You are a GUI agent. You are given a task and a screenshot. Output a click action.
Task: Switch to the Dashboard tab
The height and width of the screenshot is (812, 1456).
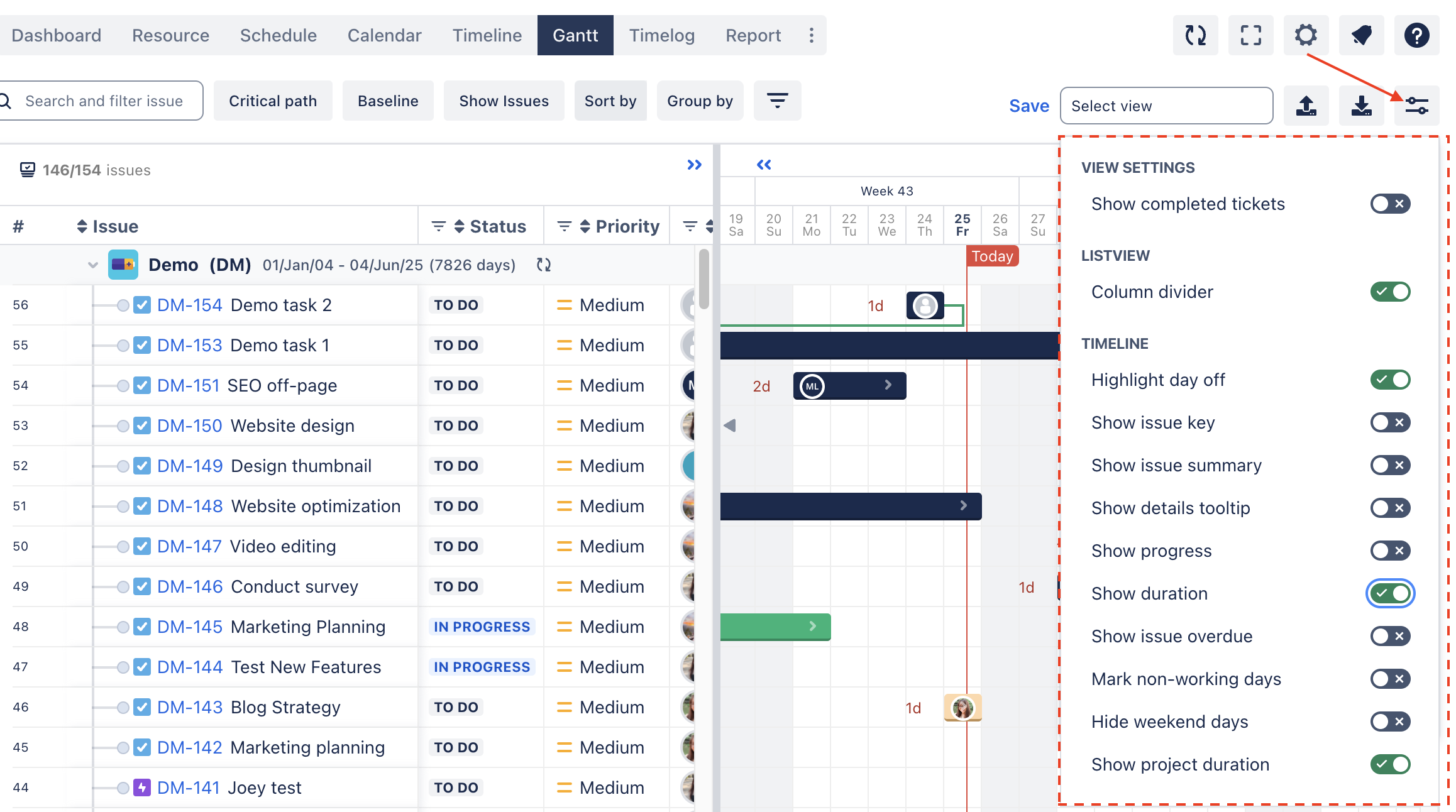tap(57, 35)
